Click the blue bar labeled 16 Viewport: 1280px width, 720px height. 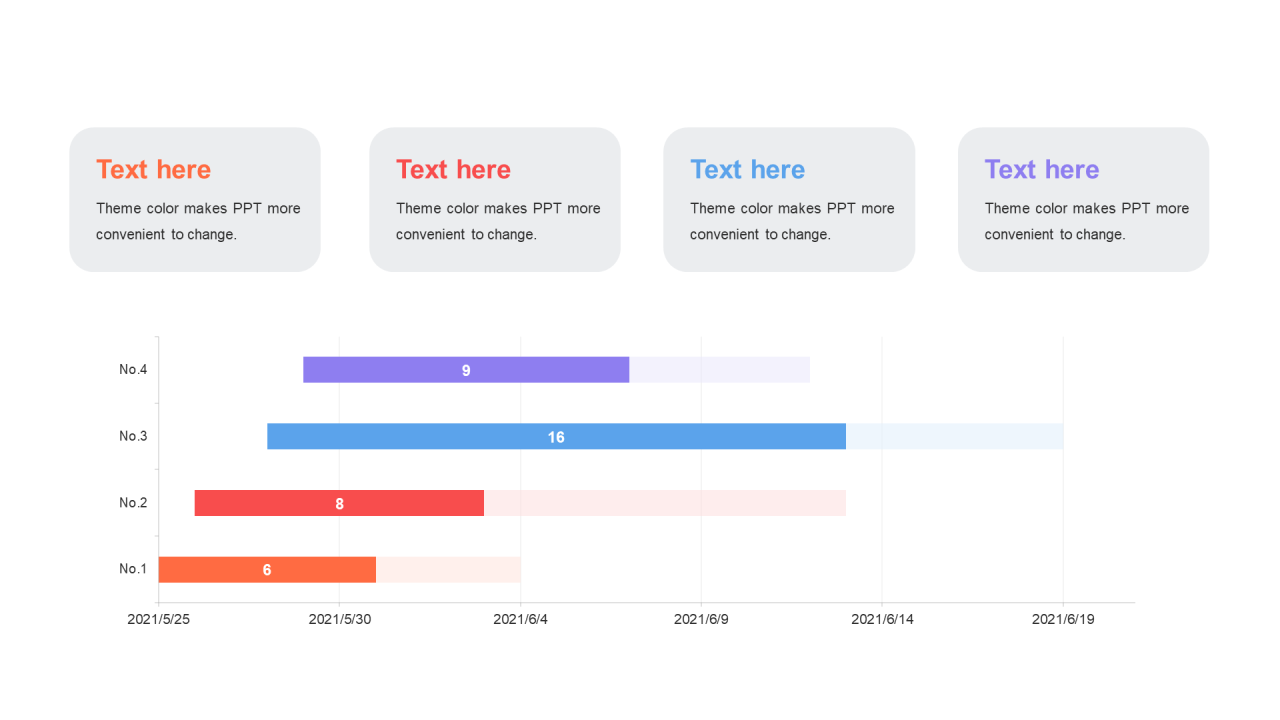point(556,436)
